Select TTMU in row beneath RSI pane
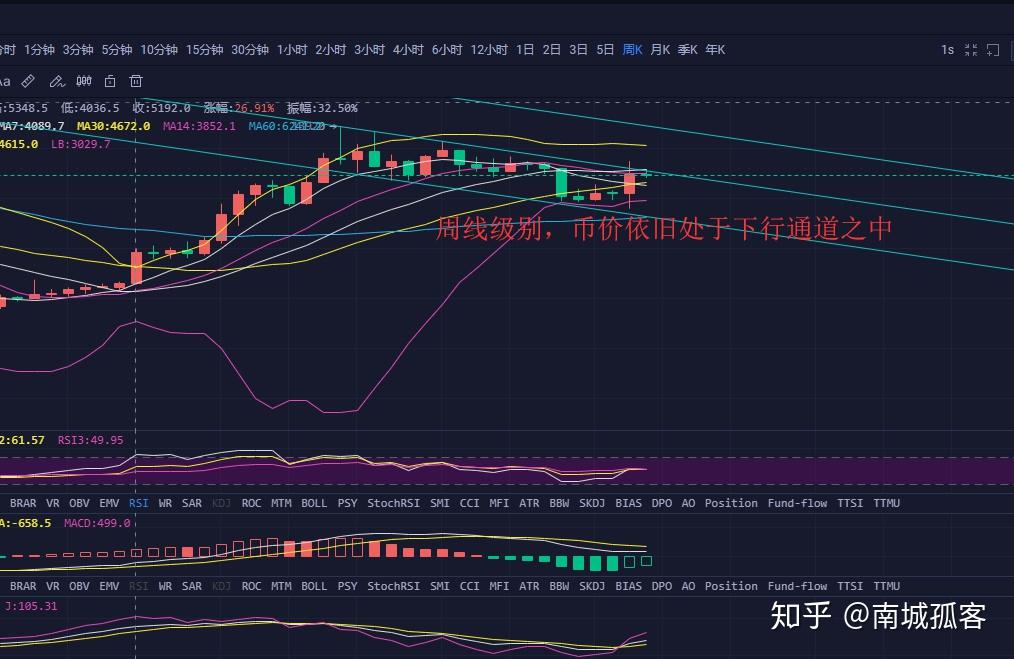The image size is (1014, 659). click(887, 503)
